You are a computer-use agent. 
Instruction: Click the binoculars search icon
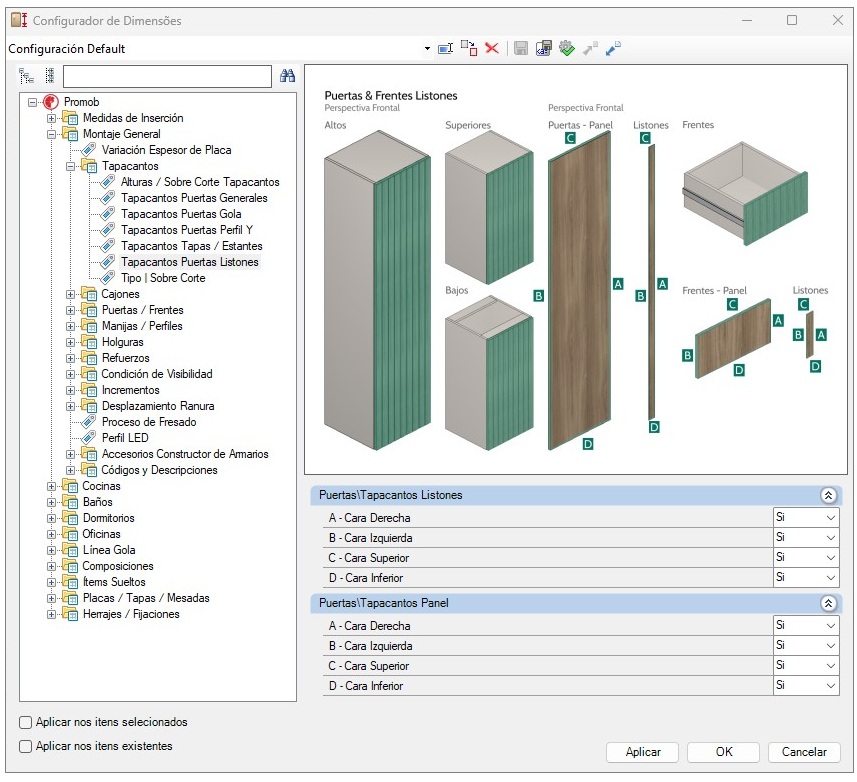[x=288, y=76]
